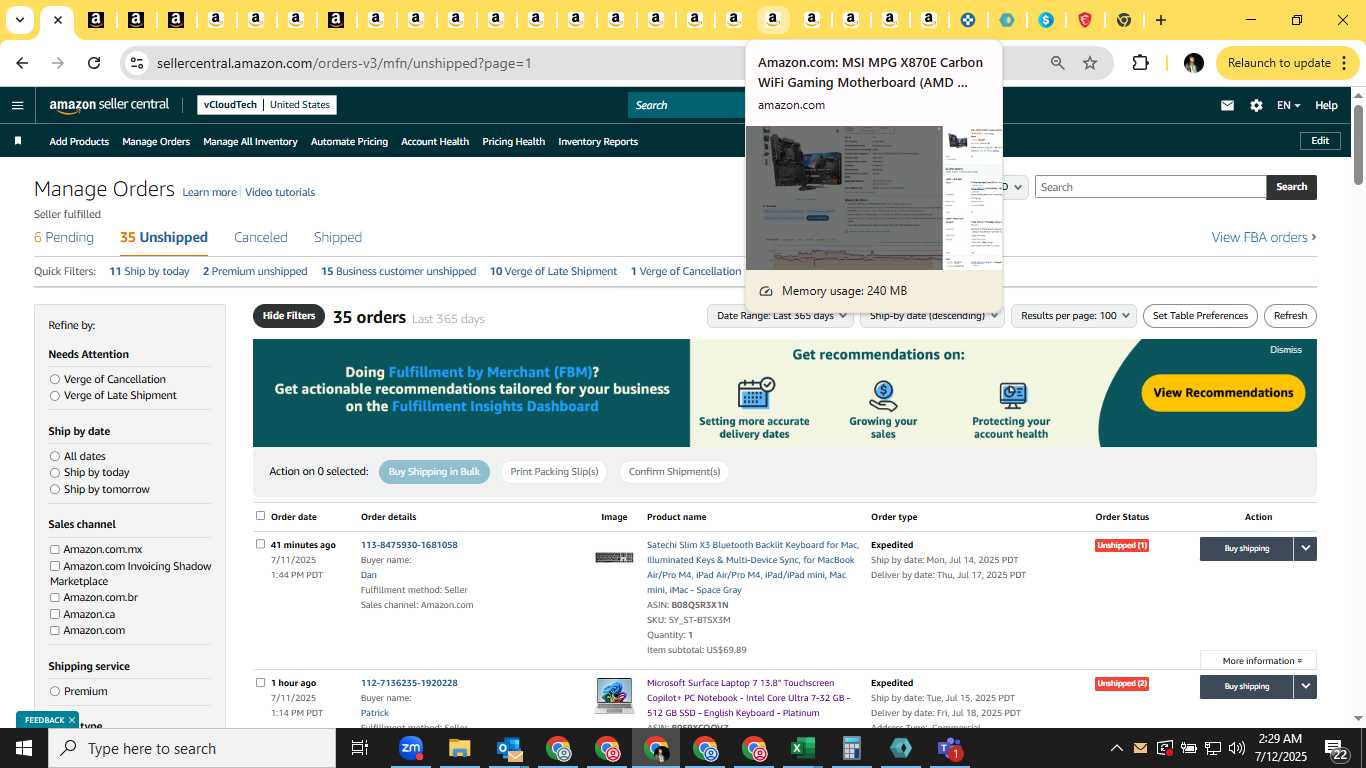This screenshot has width=1366, height=768.
Task: Close the feedback badge with its X
Action: pos(73,720)
